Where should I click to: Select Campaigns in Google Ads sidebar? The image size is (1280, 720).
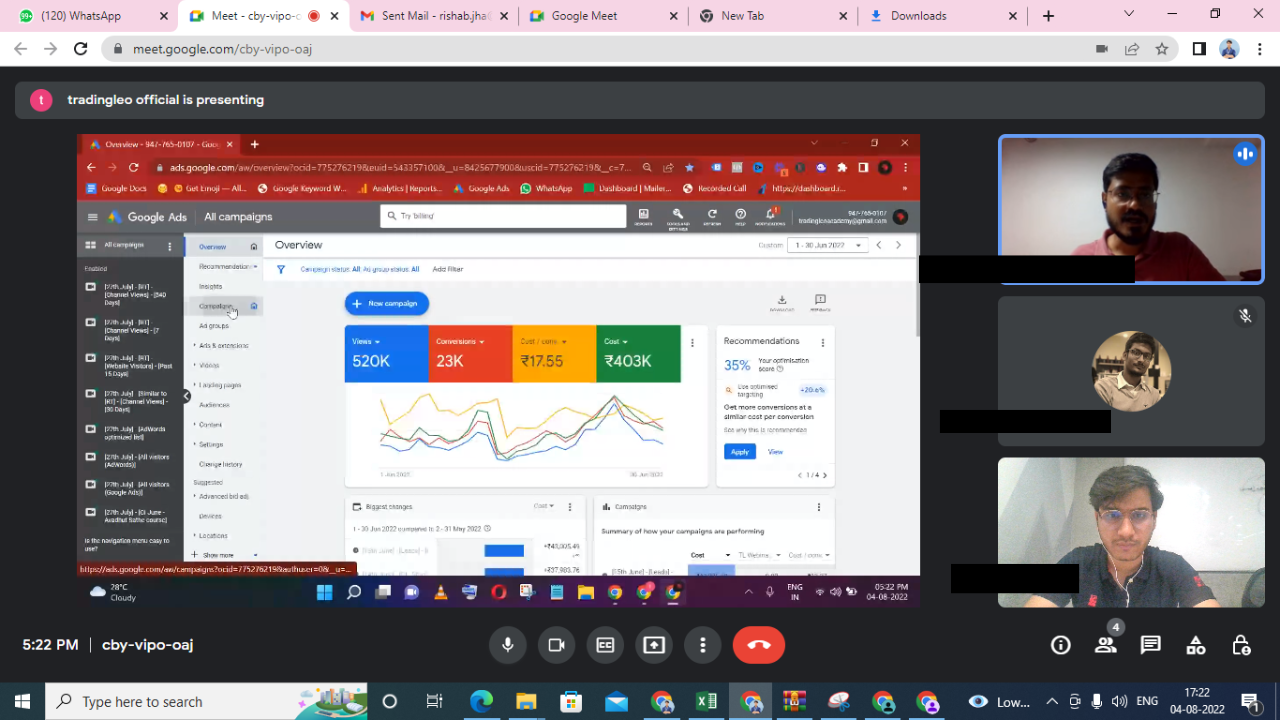coord(215,306)
